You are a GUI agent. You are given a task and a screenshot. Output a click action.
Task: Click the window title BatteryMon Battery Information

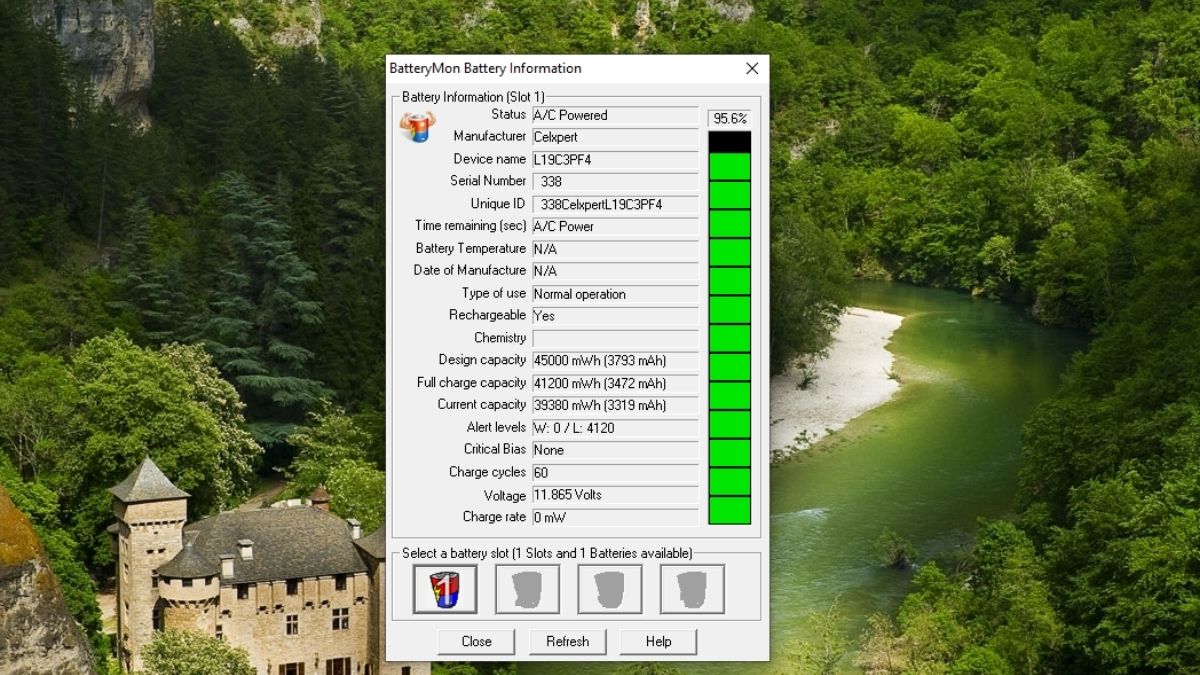point(485,68)
